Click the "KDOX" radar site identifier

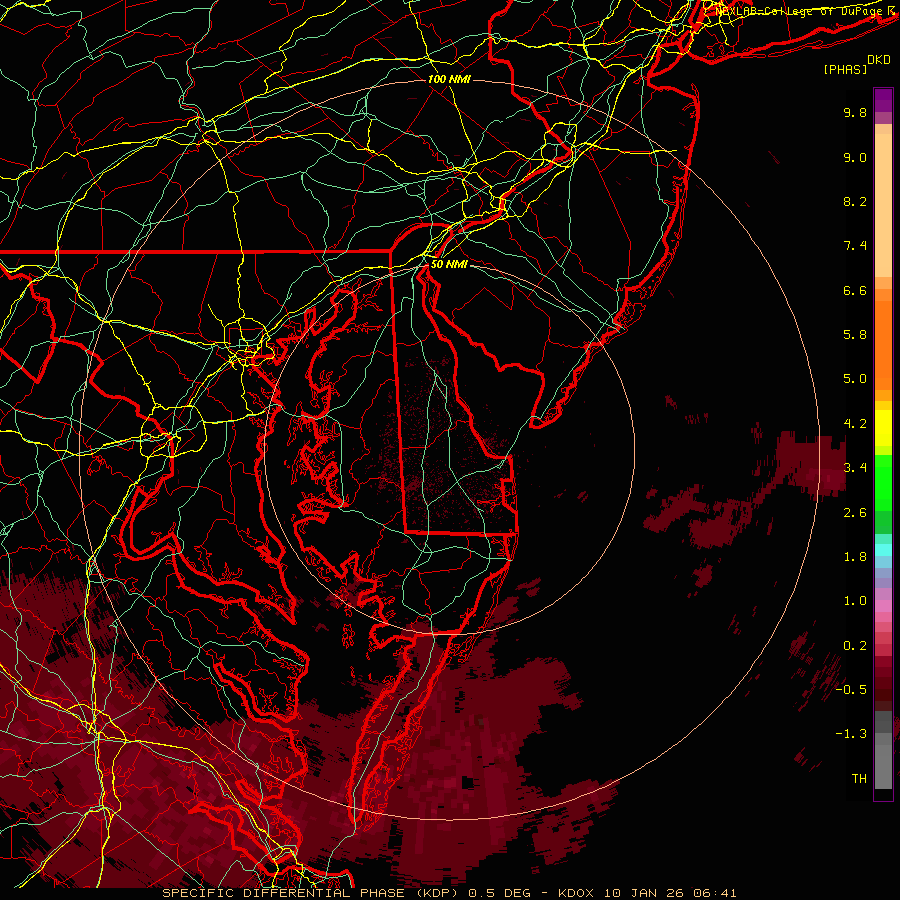coord(577,893)
